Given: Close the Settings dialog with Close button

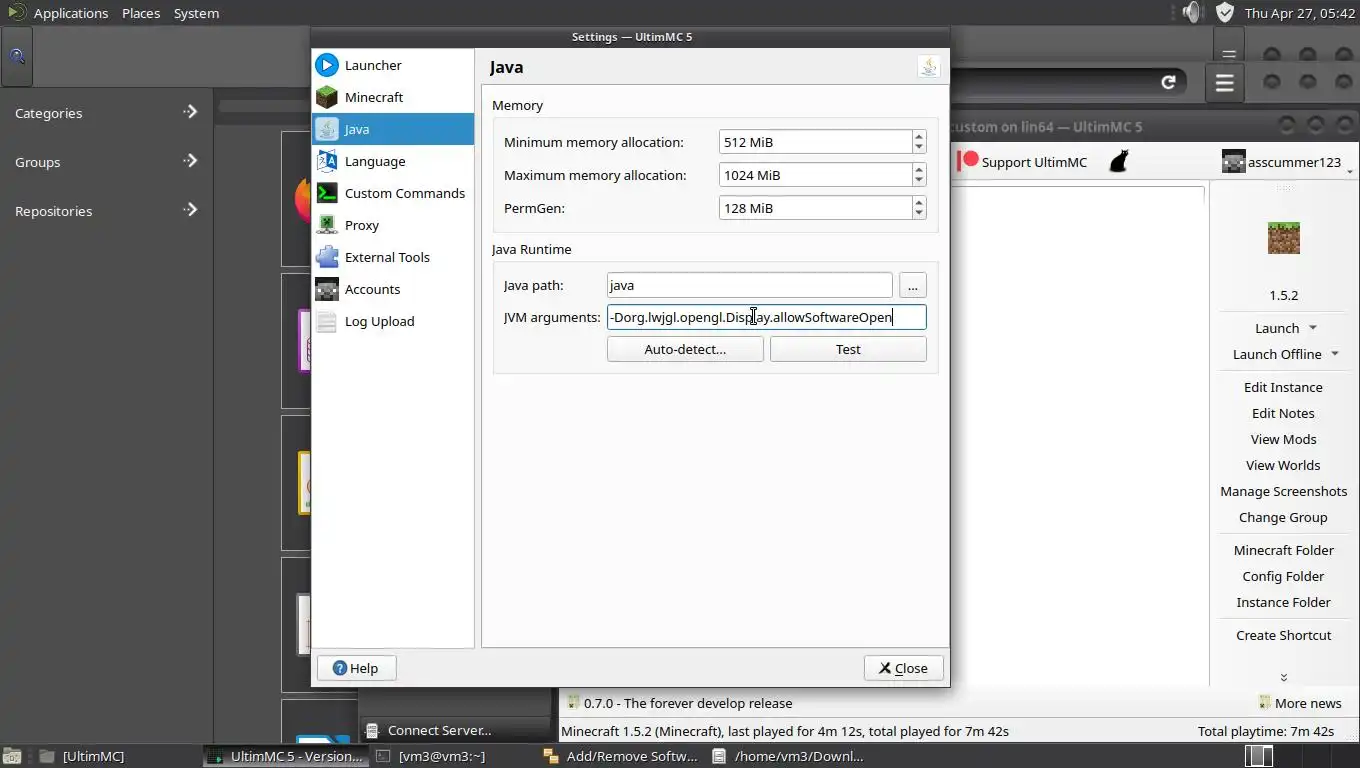Looking at the screenshot, I should pyautogui.click(x=903, y=668).
